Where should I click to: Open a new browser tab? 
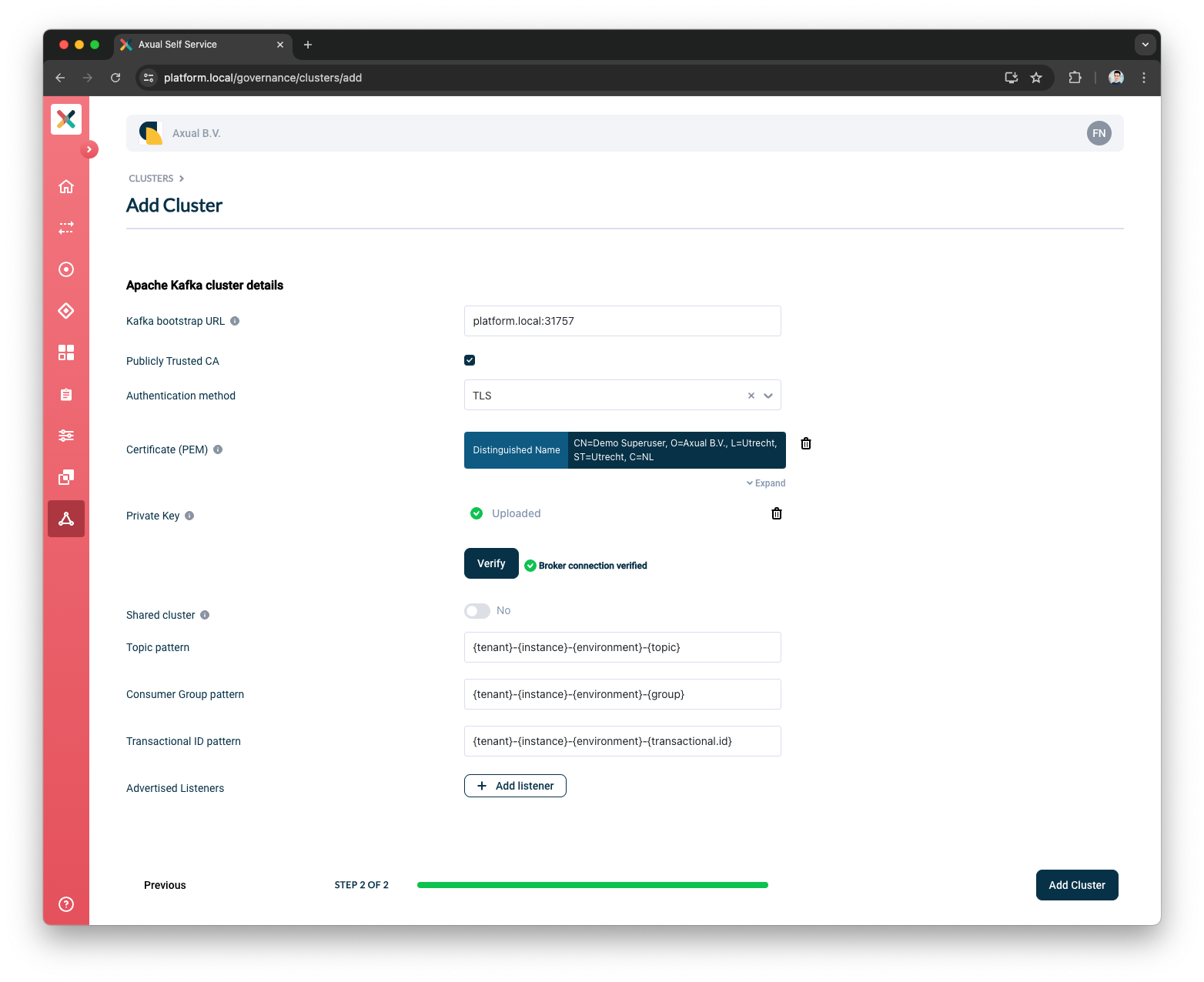point(308,45)
